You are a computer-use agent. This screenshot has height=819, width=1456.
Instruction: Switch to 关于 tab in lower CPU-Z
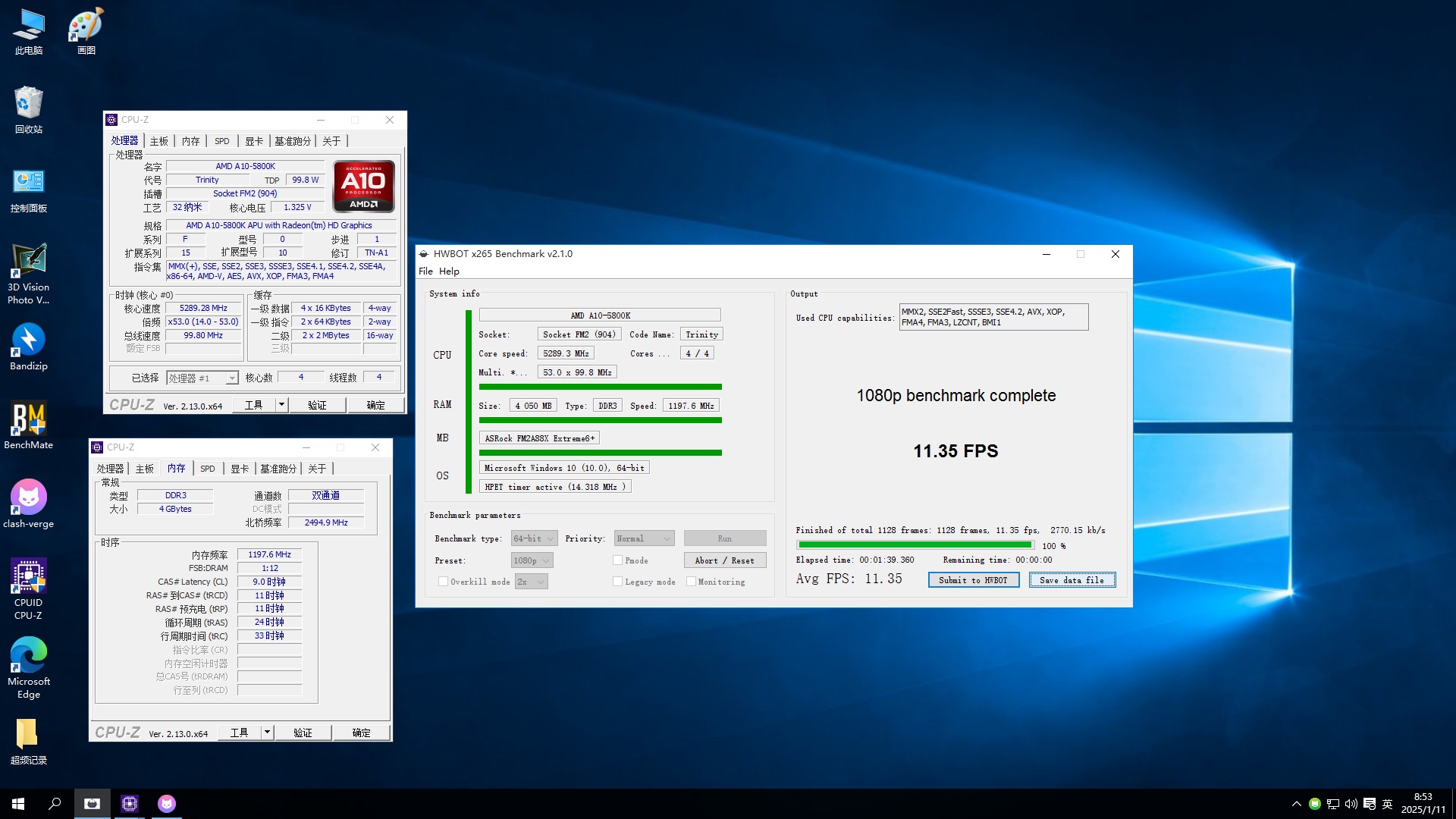pyautogui.click(x=317, y=469)
